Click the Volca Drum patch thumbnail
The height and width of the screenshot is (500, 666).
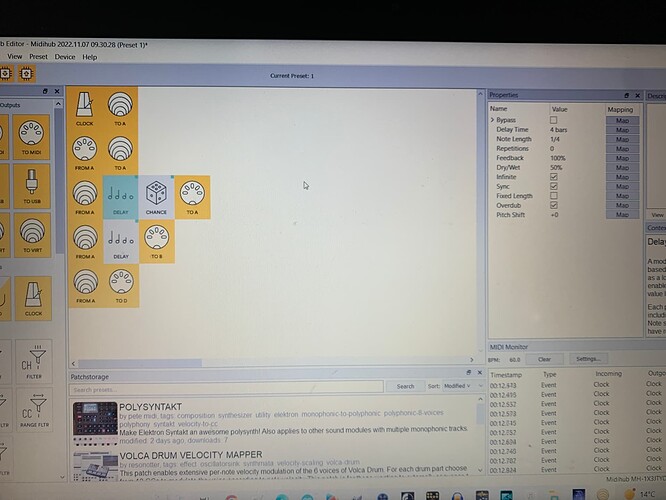(x=95, y=466)
